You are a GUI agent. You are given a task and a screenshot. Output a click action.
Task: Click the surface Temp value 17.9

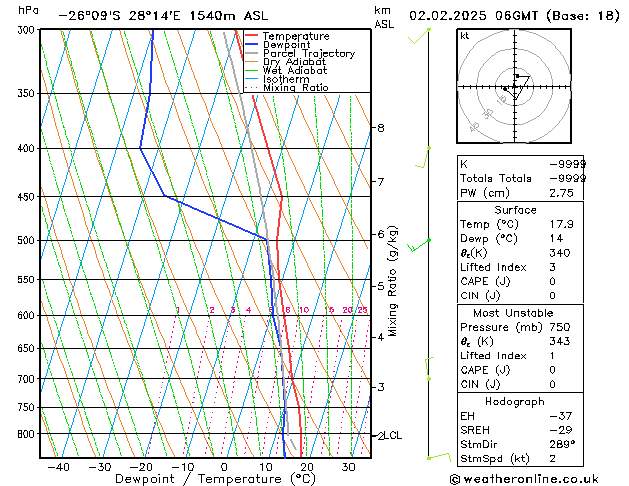click(x=561, y=224)
